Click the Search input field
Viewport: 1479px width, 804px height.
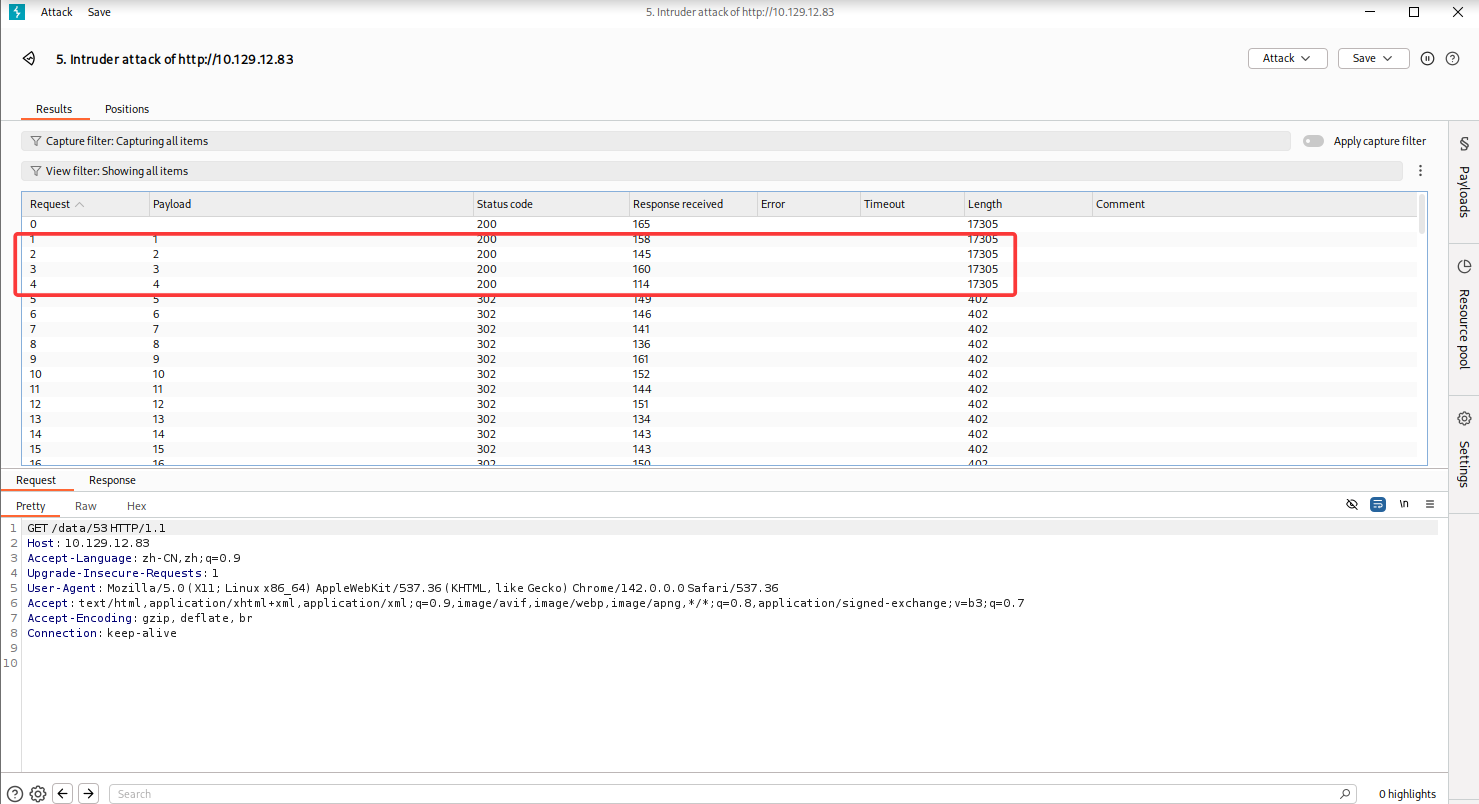tap(730, 794)
